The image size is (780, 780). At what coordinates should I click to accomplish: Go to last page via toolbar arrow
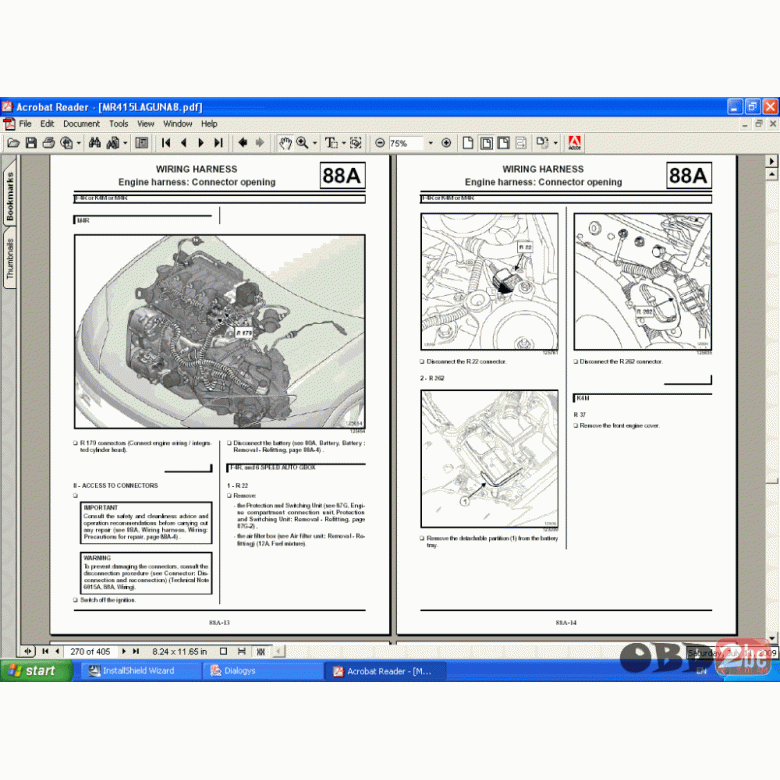point(218,143)
